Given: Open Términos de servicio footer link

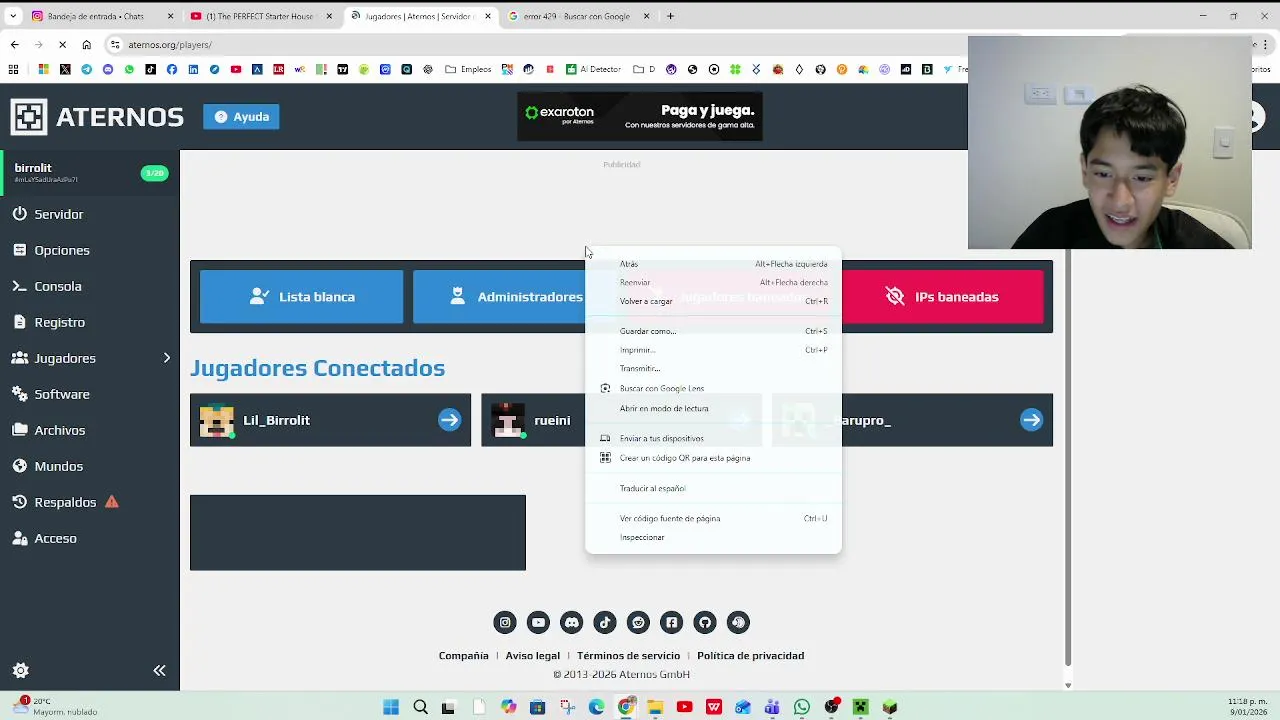Looking at the screenshot, I should 628,656.
